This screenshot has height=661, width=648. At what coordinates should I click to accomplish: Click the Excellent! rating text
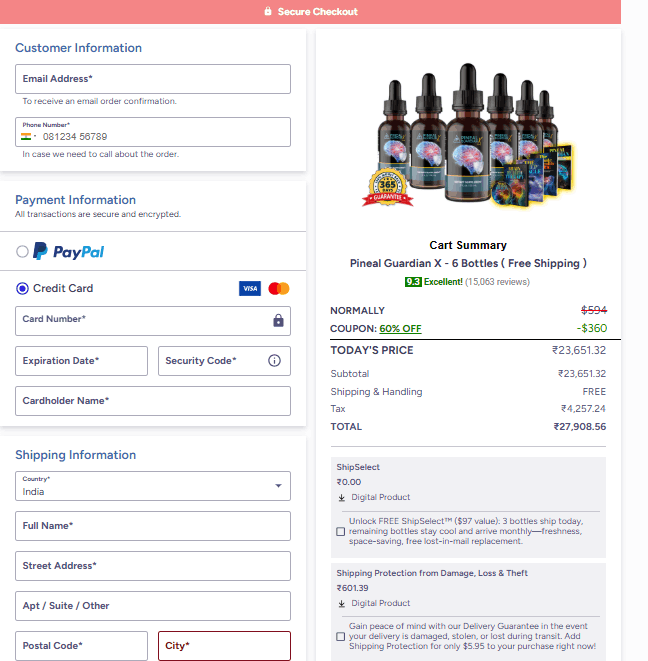tap(443, 282)
